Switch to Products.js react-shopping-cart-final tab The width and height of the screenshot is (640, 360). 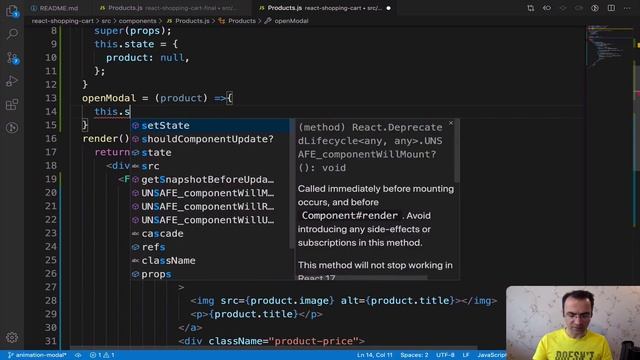[171, 8]
